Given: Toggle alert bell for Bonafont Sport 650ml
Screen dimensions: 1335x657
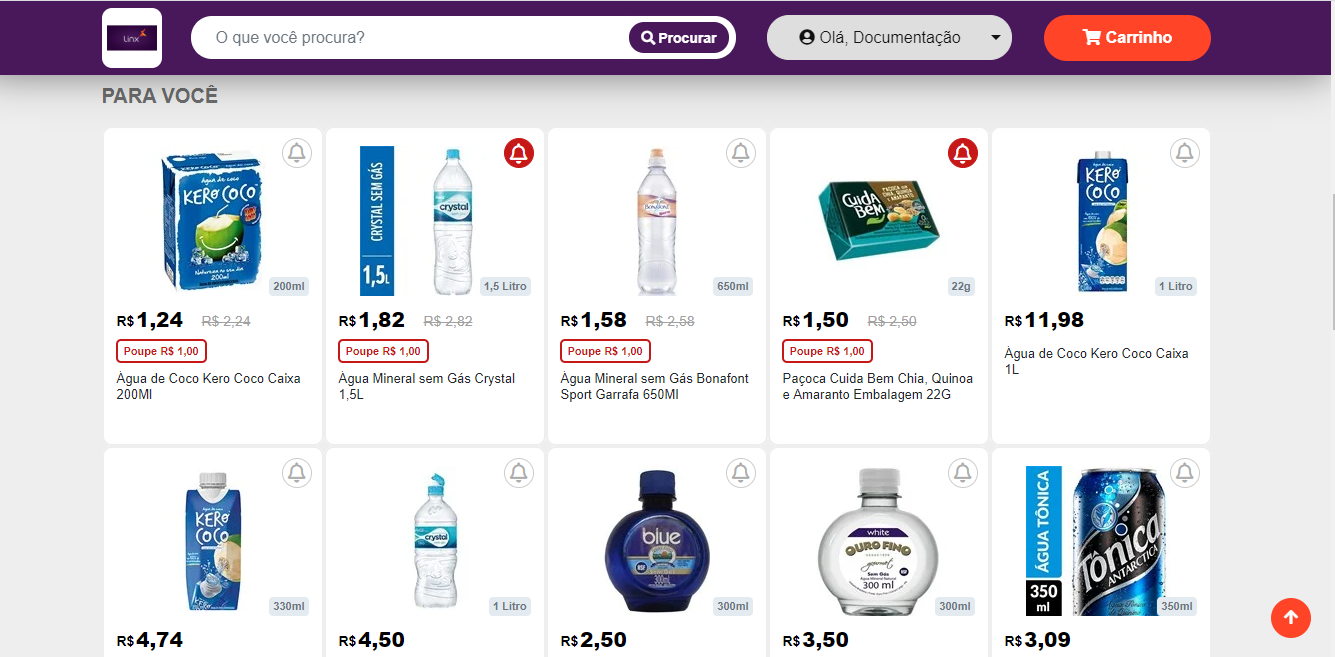Looking at the screenshot, I should pyautogui.click(x=741, y=153).
